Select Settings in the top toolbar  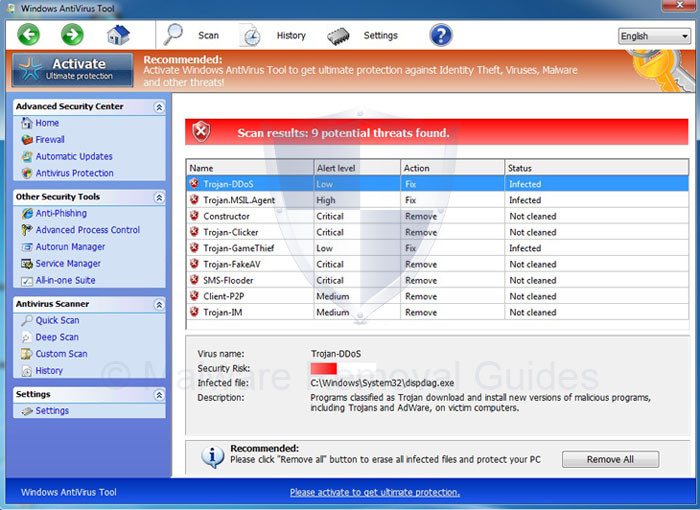coord(380,35)
